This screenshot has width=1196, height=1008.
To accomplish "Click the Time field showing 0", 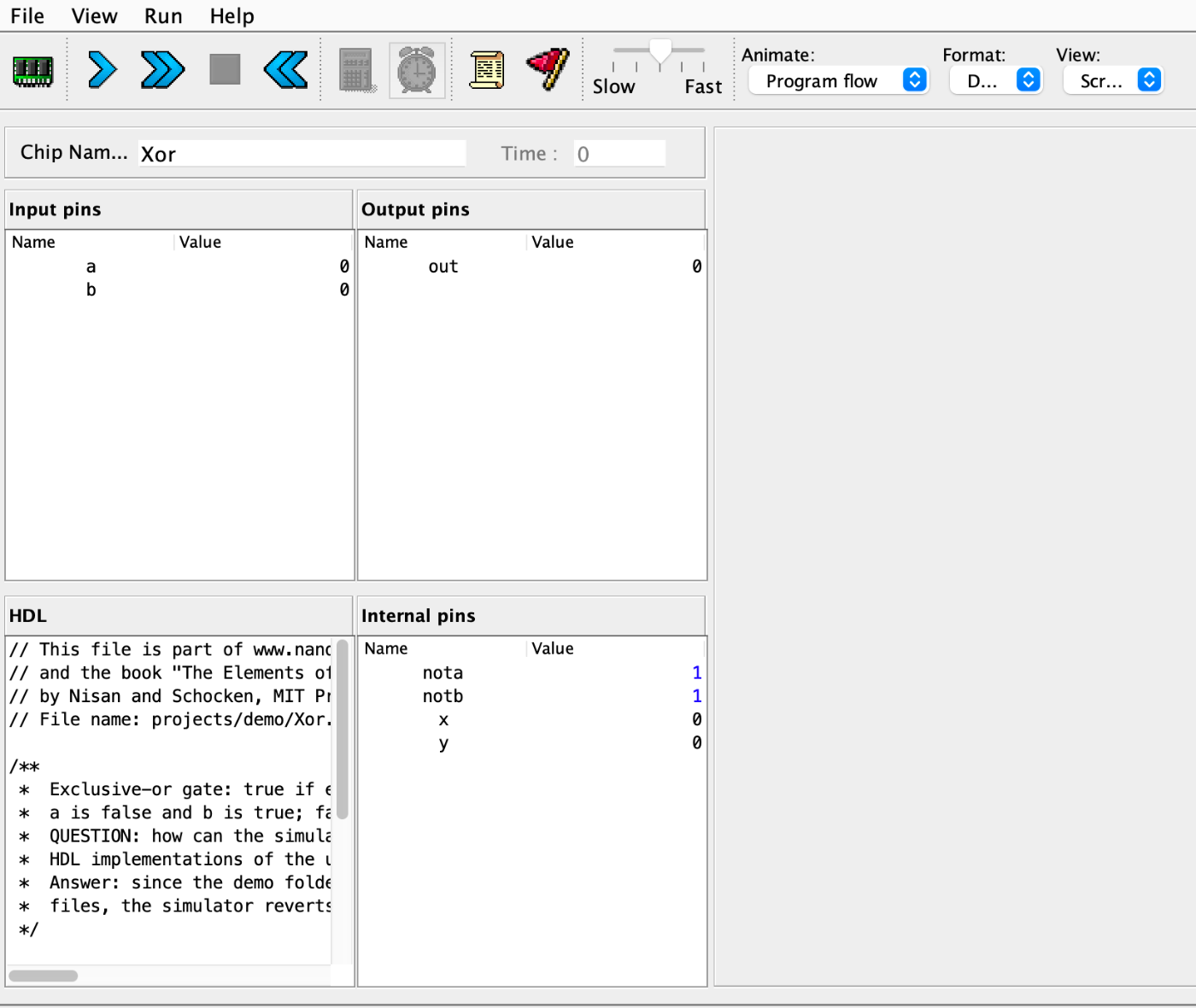I will click(619, 154).
